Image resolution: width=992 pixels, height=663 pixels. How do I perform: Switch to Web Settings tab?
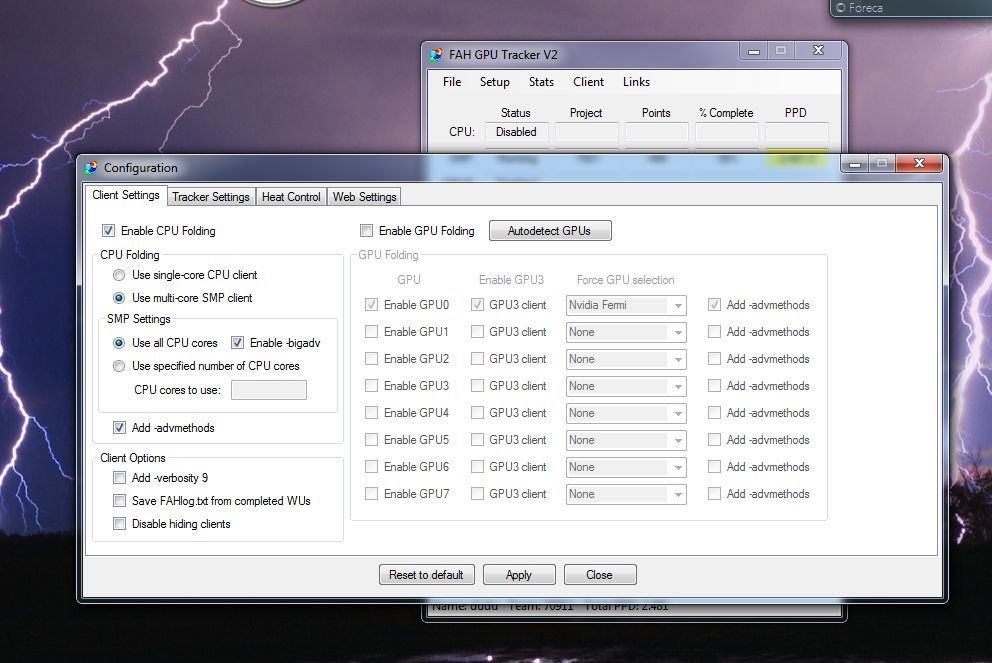[x=364, y=197]
